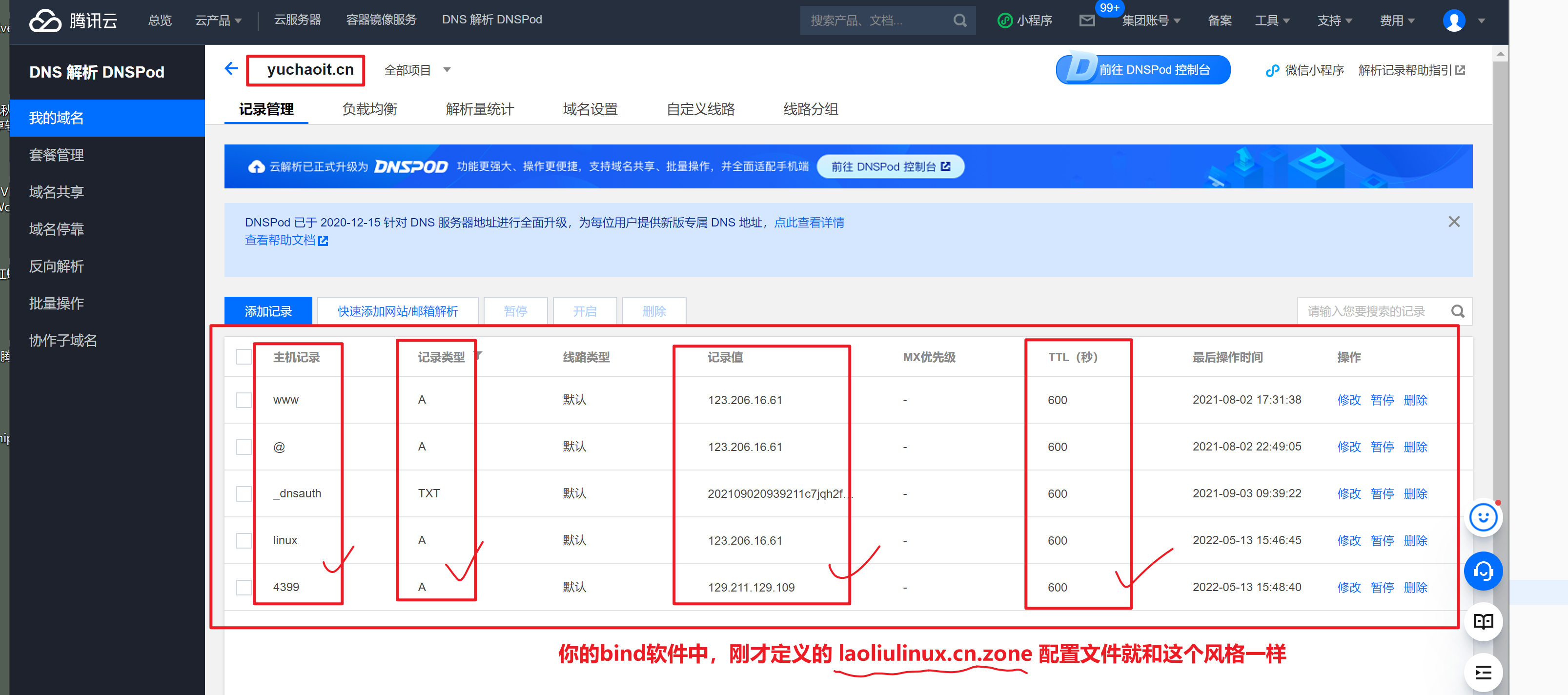The width and height of the screenshot is (1568, 695).
Task: Open the book documentation floating icon
Action: [1483, 621]
